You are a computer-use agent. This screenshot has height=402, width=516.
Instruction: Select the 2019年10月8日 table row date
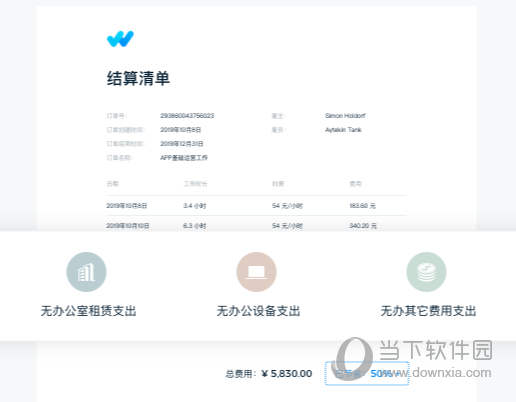tap(127, 206)
